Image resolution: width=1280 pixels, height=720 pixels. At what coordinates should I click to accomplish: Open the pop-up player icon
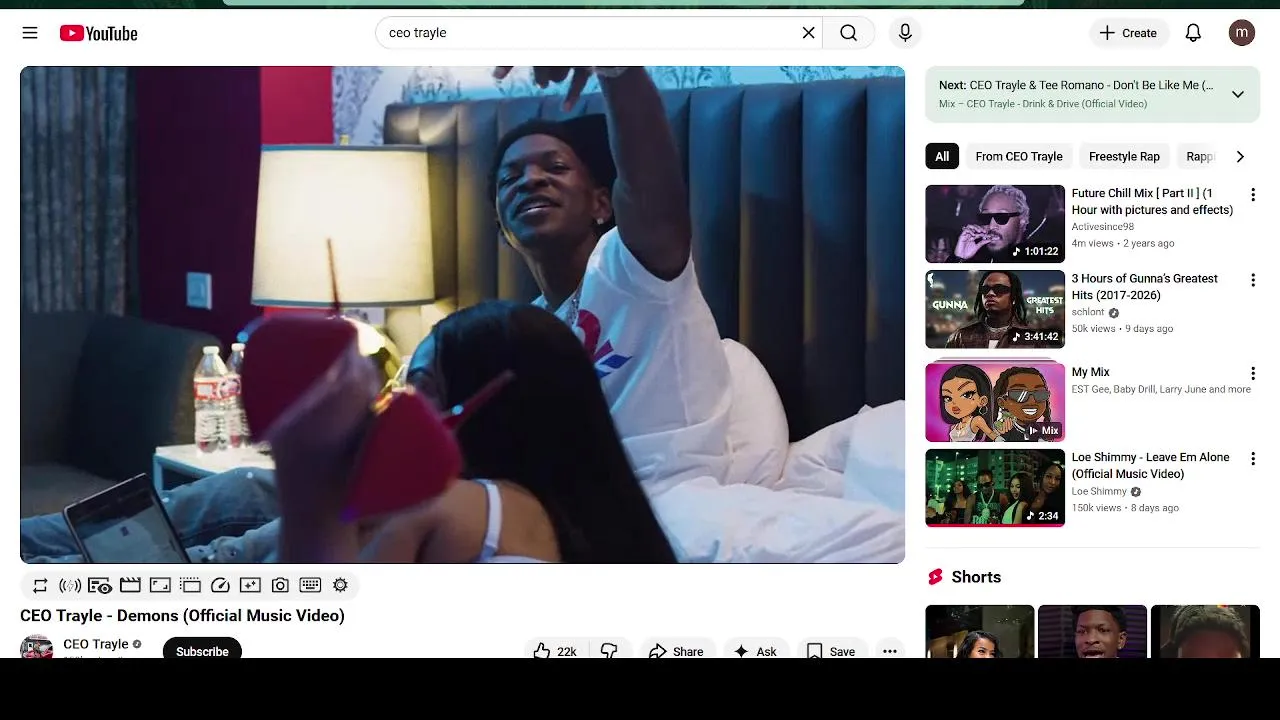point(190,585)
